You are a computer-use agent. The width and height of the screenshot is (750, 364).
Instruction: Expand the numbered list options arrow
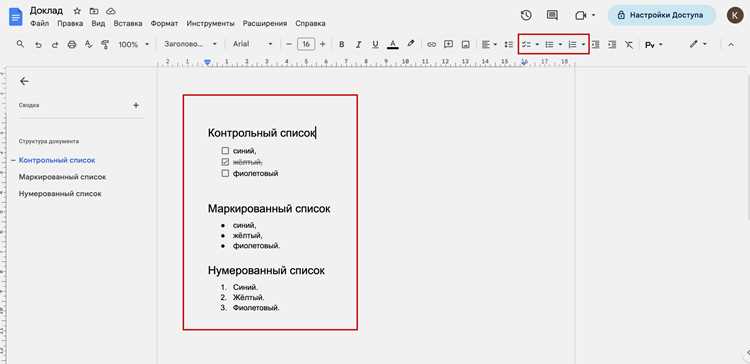click(583, 44)
